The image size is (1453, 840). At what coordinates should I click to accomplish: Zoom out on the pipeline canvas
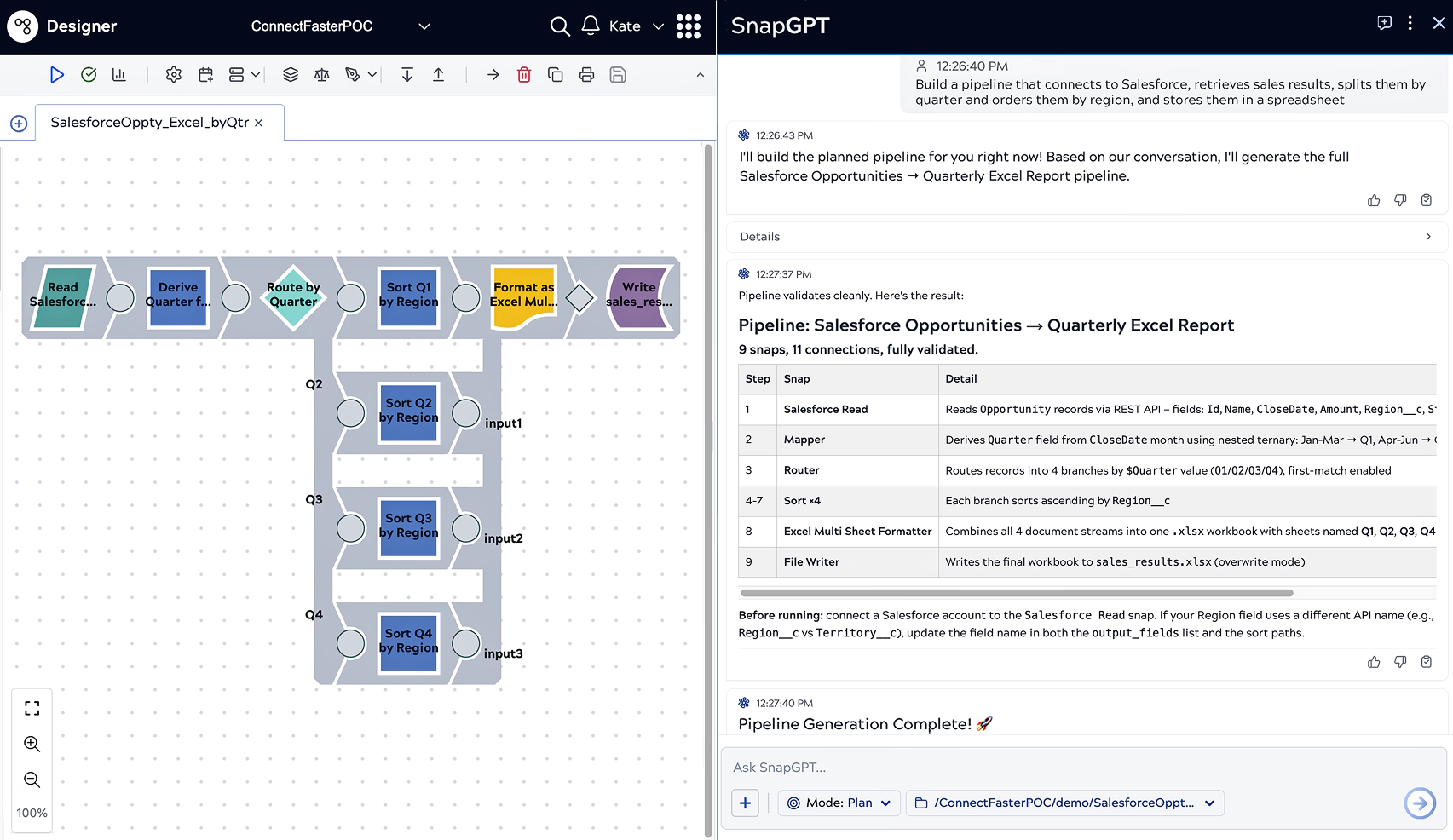pyautogui.click(x=32, y=780)
